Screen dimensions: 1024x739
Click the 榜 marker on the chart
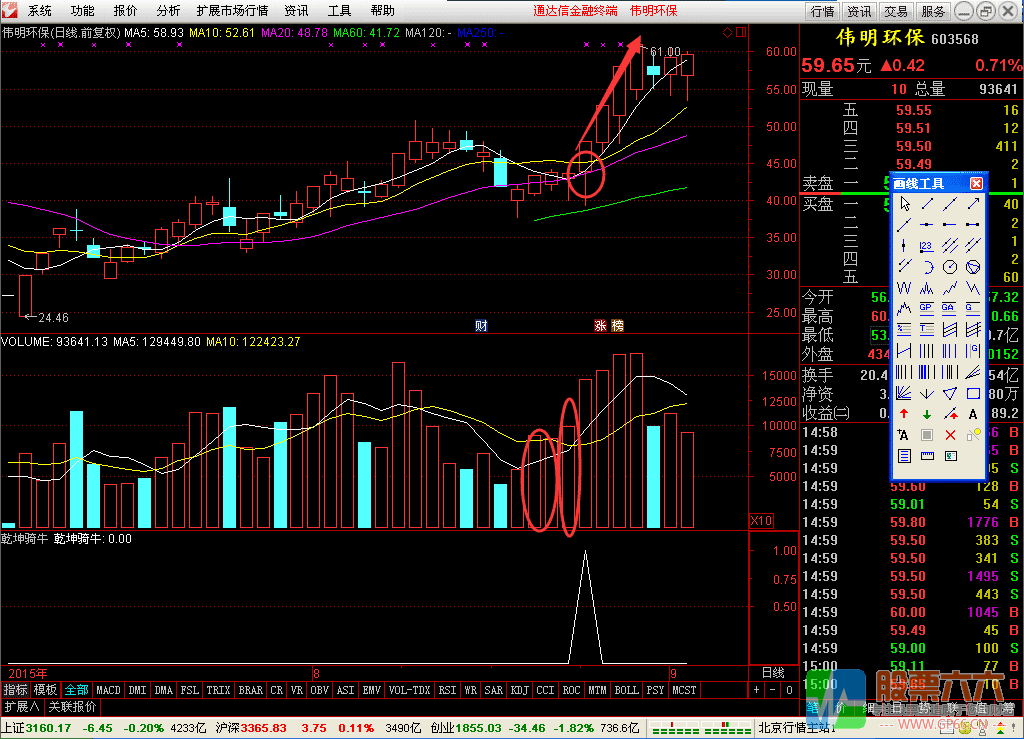tap(617, 326)
